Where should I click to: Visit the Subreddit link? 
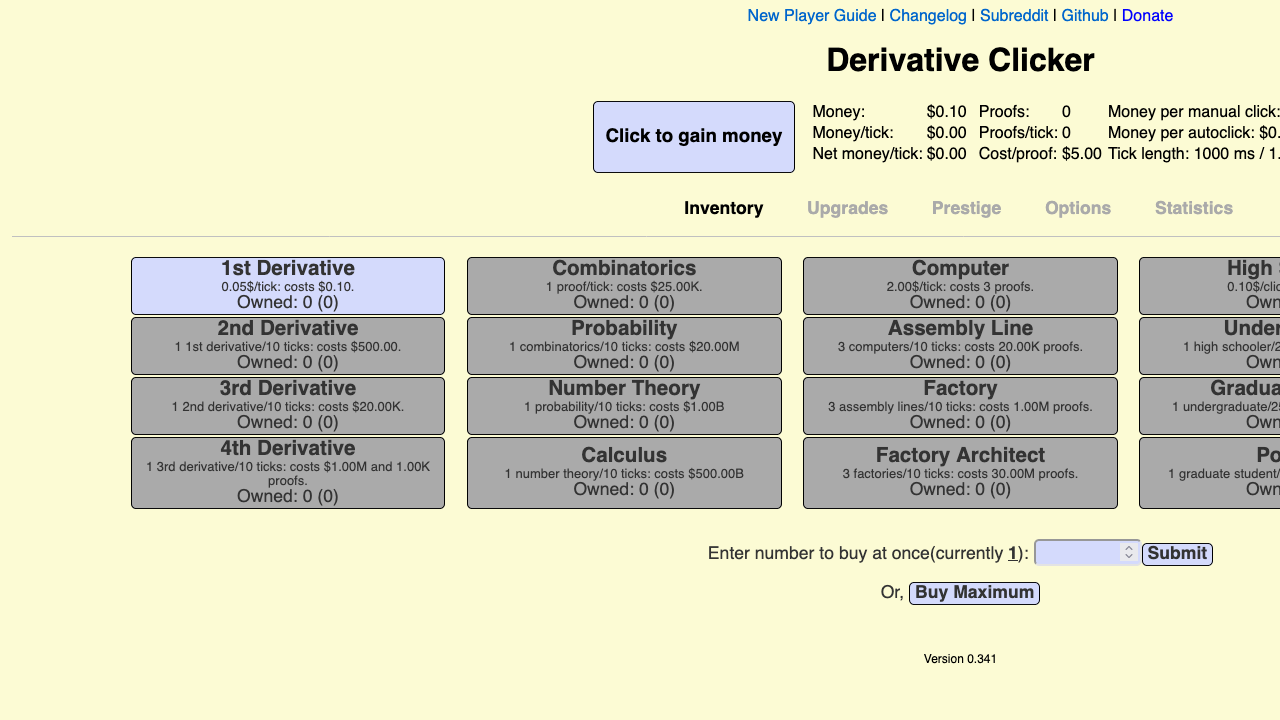[x=1014, y=16]
